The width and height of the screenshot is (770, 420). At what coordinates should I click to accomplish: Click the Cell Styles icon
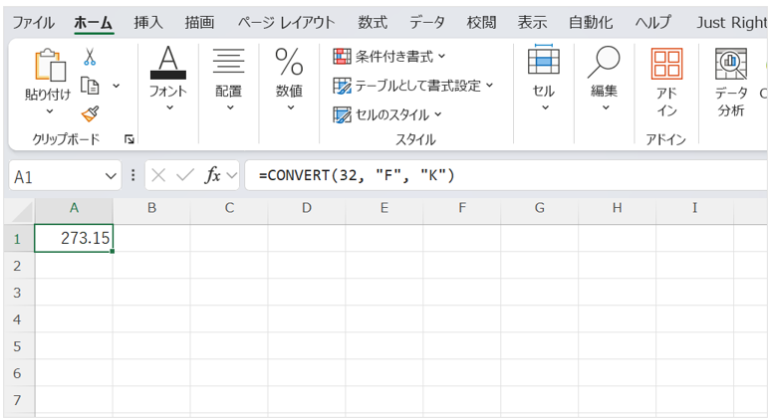(x=342, y=115)
